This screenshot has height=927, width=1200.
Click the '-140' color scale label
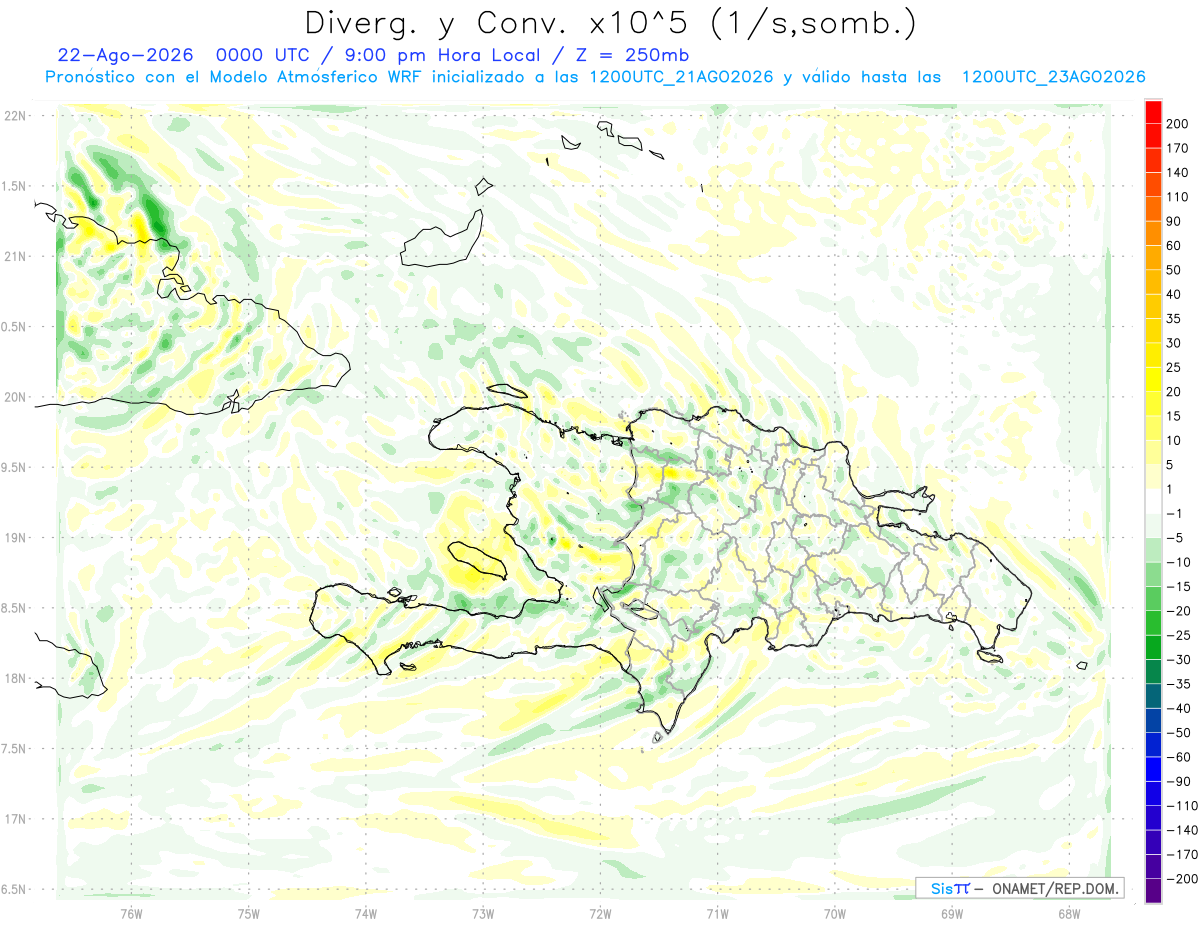[x=1182, y=830]
